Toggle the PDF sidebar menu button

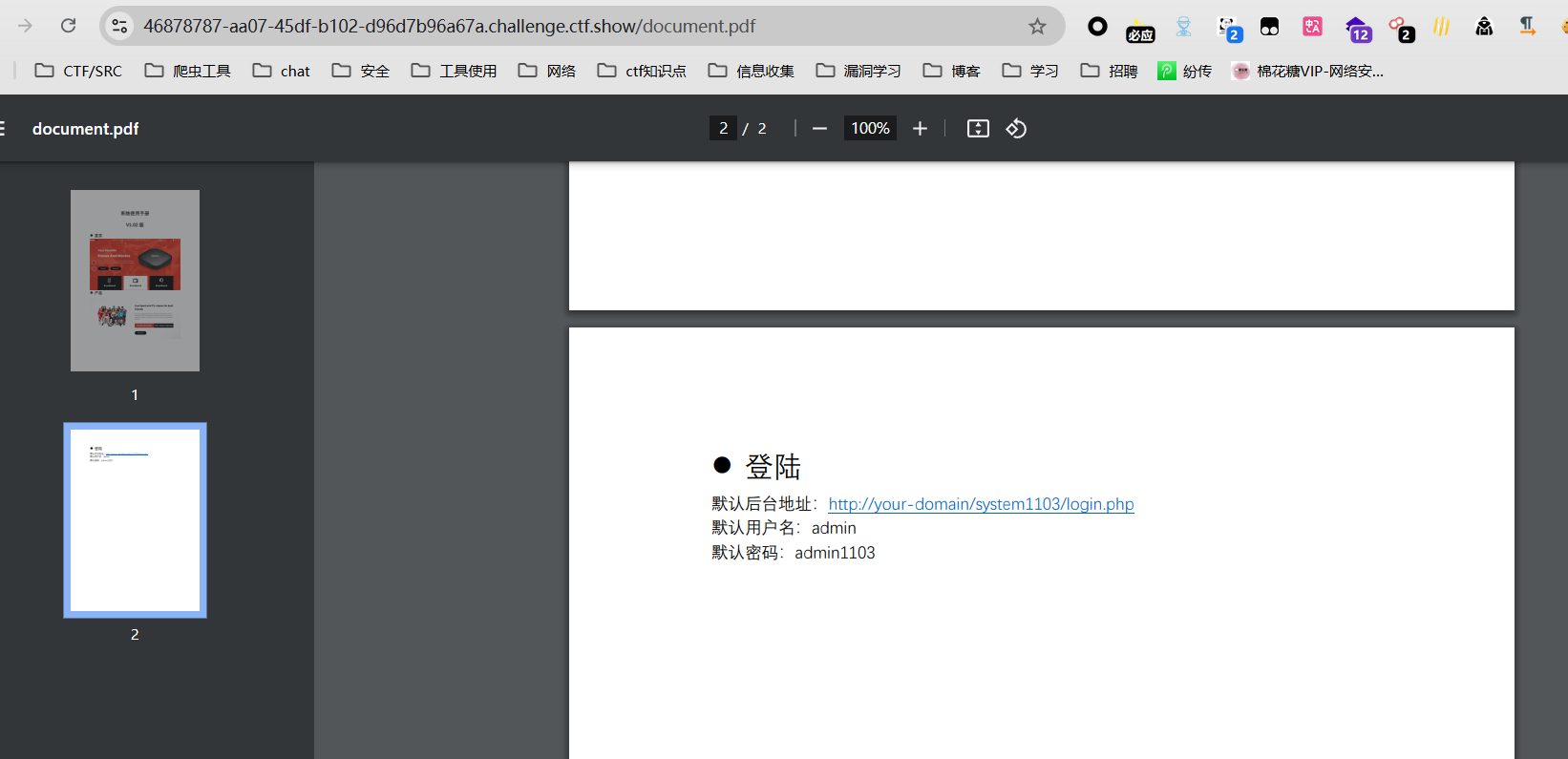tap(4, 128)
